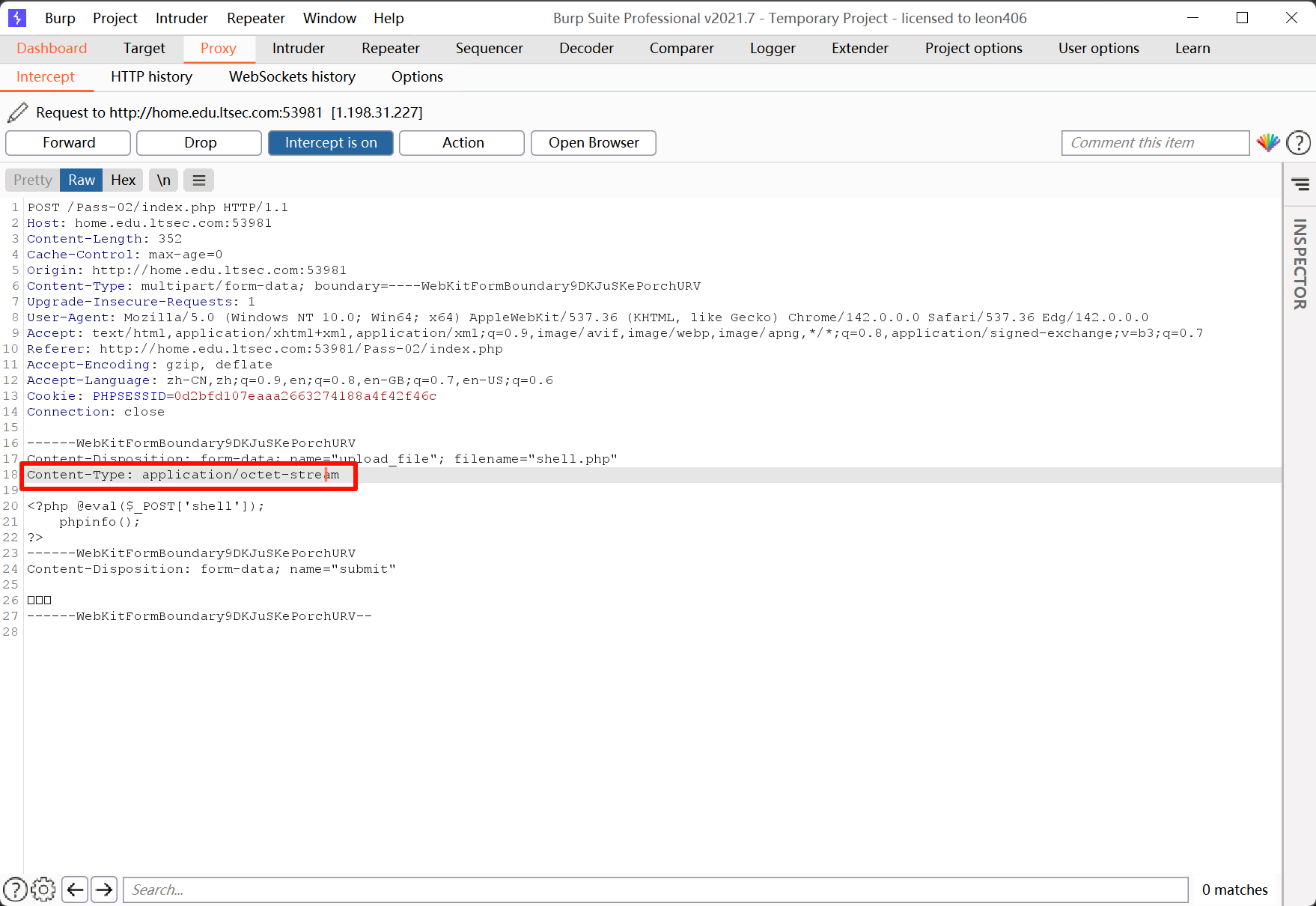Drop the intercepted request
The height and width of the screenshot is (906, 1316).
point(199,142)
